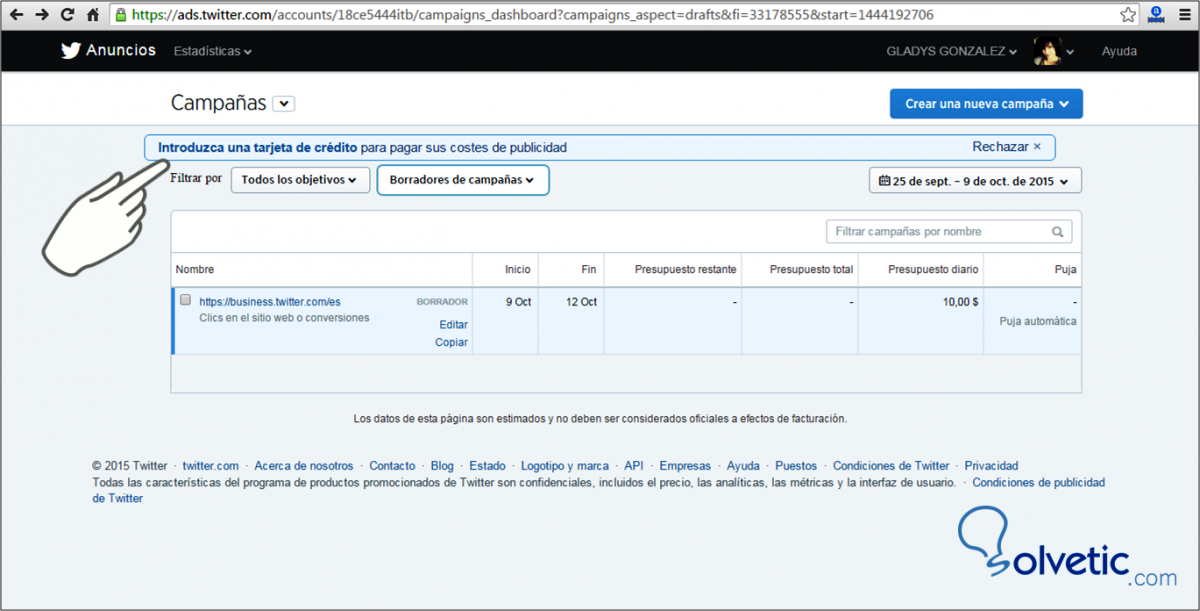Image resolution: width=1200 pixels, height=611 pixels.
Task: Expand the Estadísticas menu
Action: (x=212, y=51)
